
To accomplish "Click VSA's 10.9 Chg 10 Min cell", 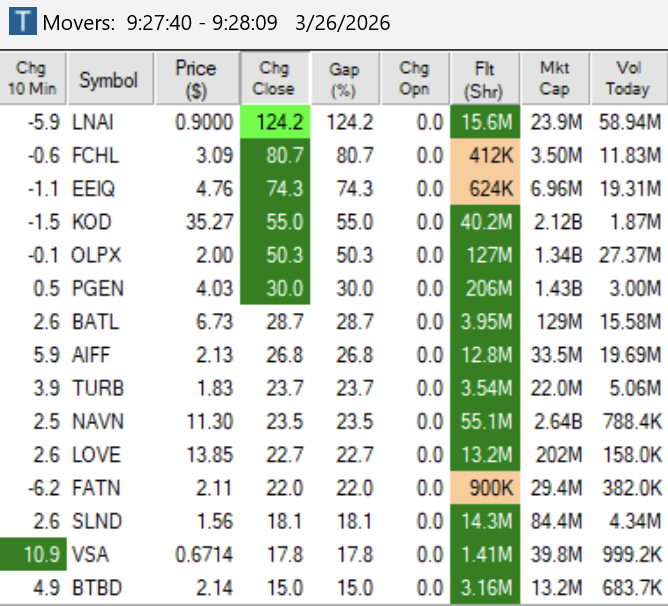I will [33, 554].
